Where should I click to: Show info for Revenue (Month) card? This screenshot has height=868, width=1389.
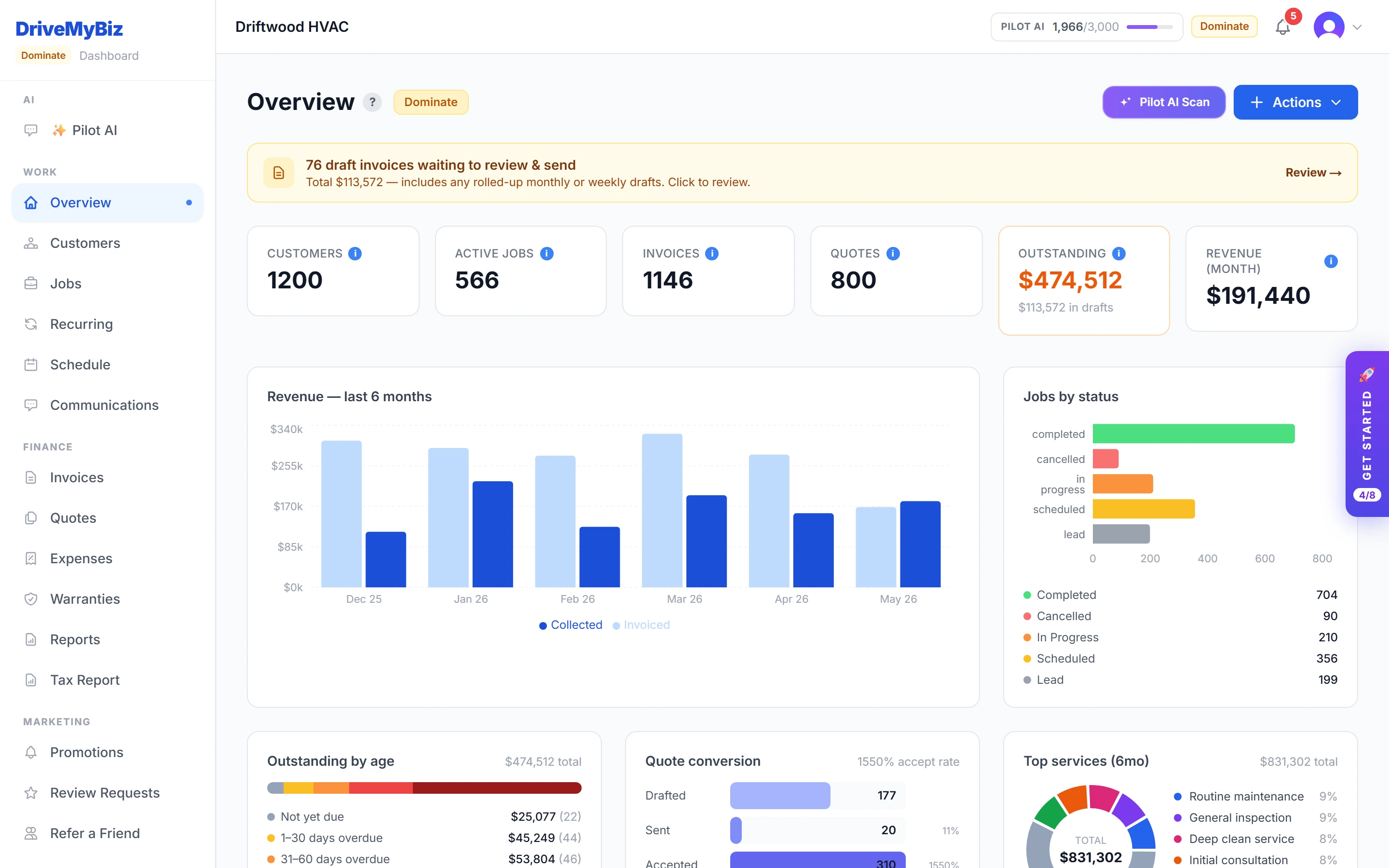tap(1331, 261)
